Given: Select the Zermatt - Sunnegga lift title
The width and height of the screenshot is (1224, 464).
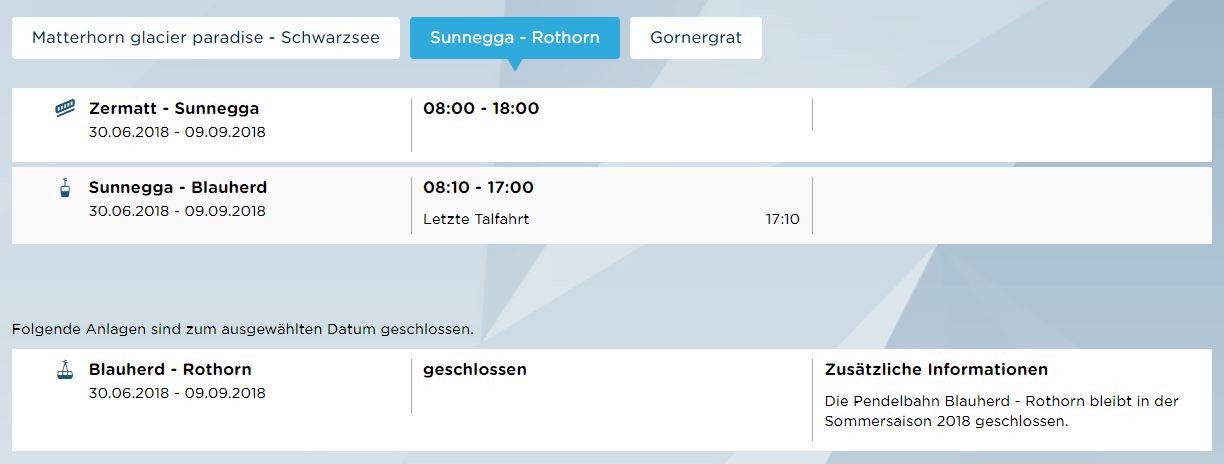Looking at the screenshot, I should [174, 108].
